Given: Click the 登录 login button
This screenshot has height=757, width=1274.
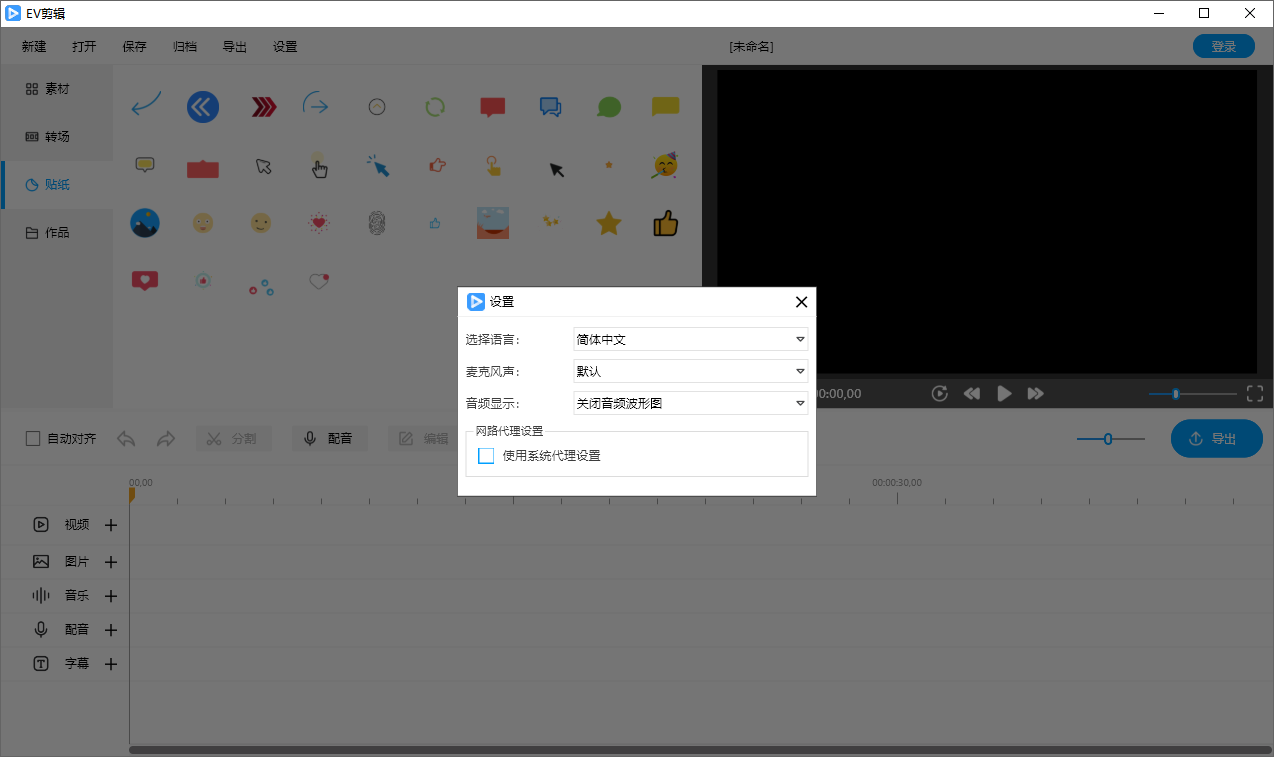Looking at the screenshot, I should pyautogui.click(x=1223, y=46).
